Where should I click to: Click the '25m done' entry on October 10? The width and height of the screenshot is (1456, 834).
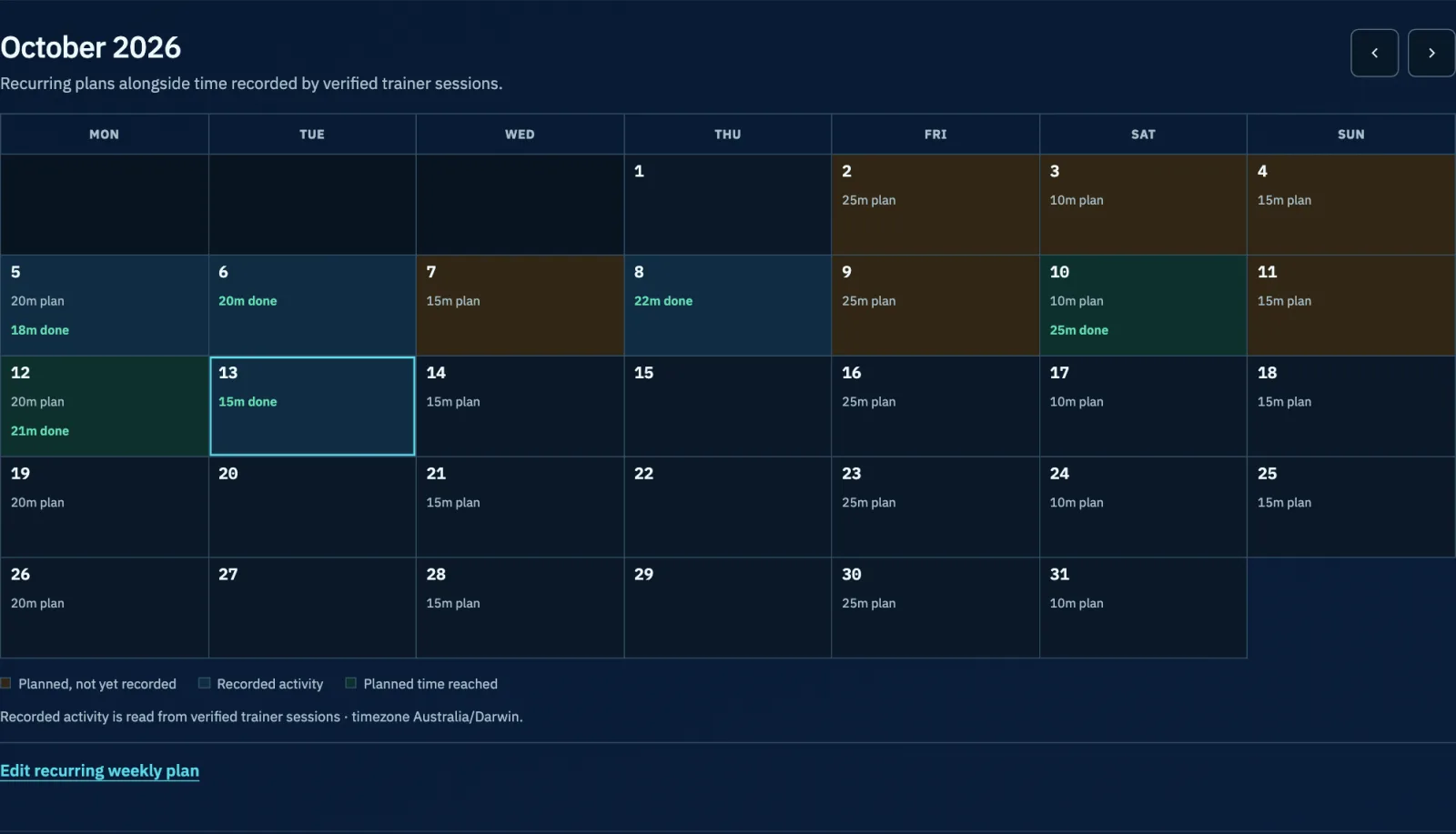pos(1079,330)
